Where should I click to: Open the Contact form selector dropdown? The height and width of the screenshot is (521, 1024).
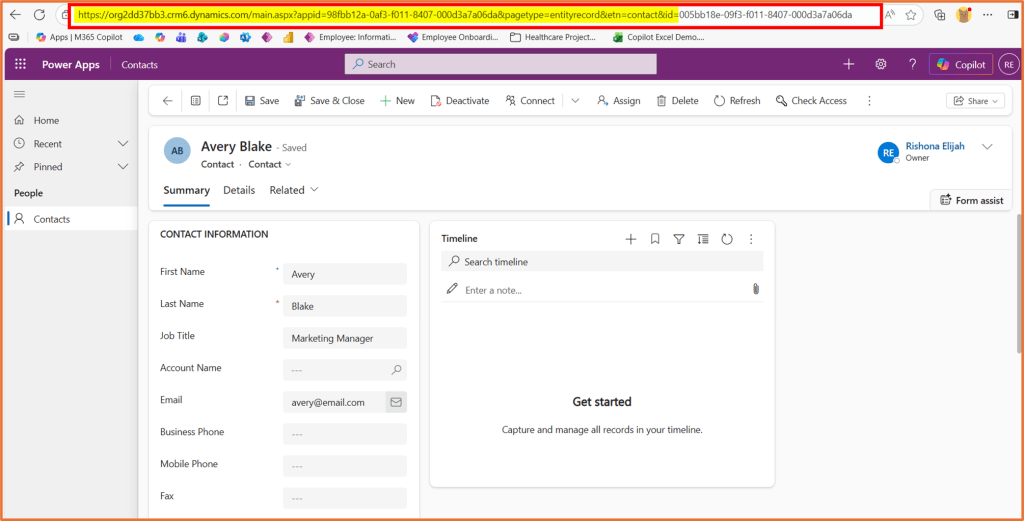pyautogui.click(x=270, y=165)
